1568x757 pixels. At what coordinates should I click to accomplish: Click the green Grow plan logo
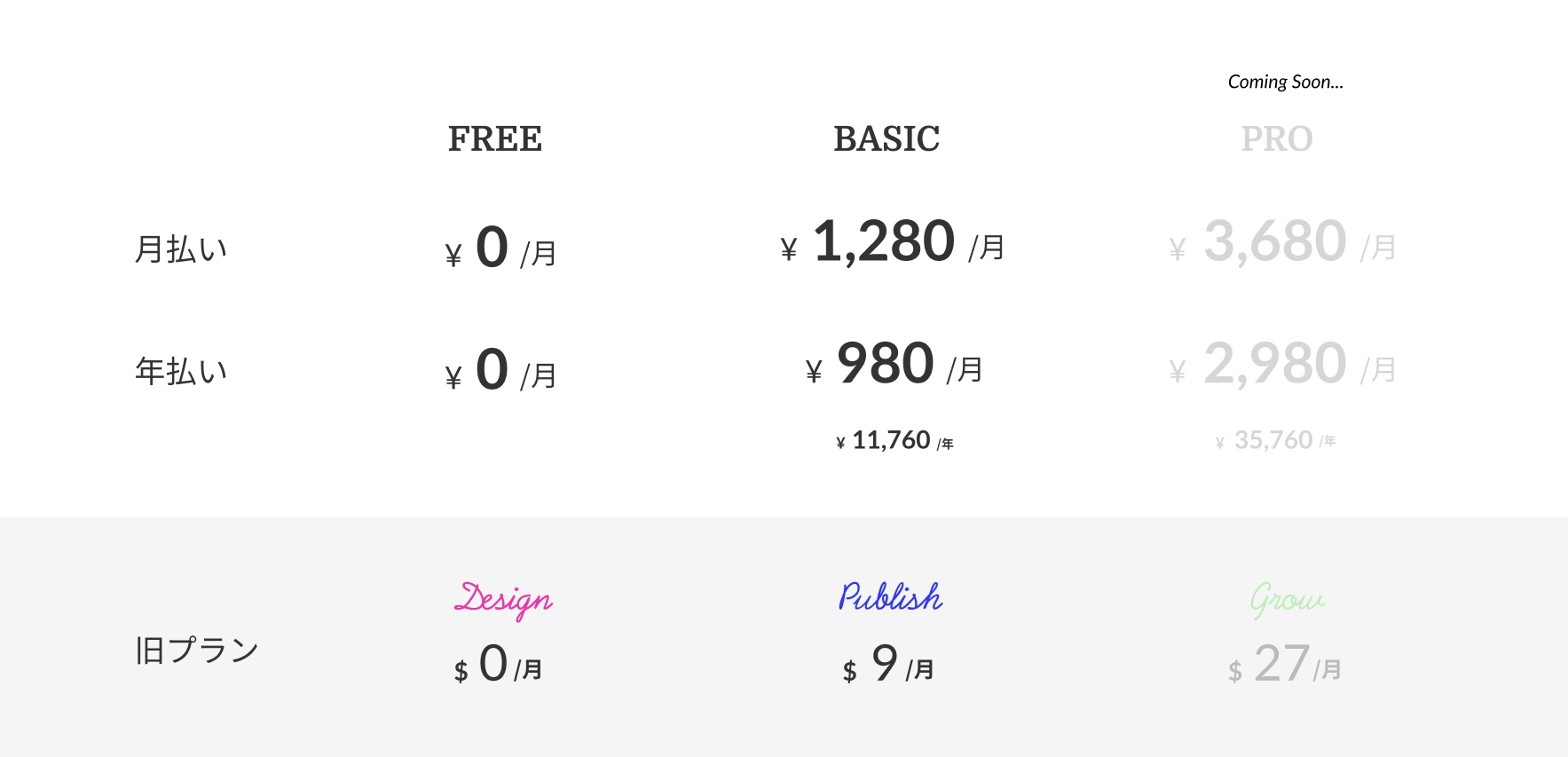point(1288,600)
